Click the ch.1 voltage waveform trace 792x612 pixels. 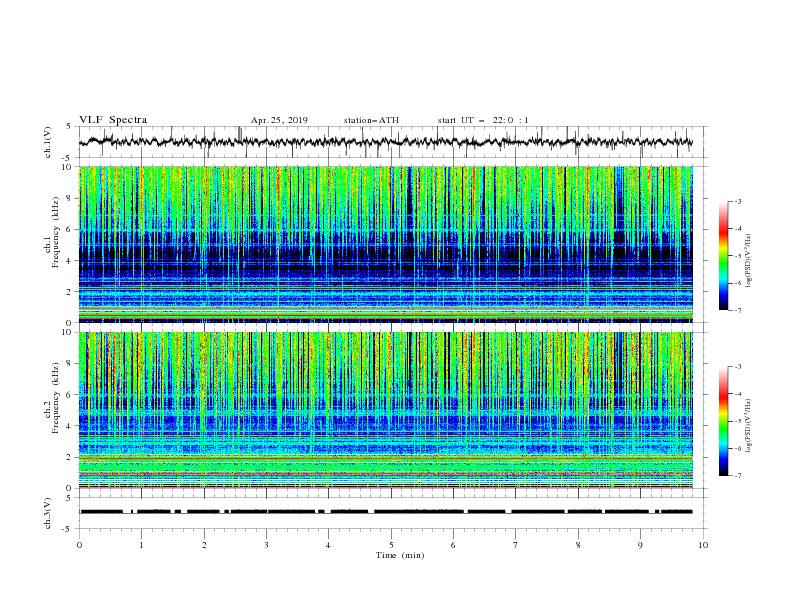click(x=386, y=142)
